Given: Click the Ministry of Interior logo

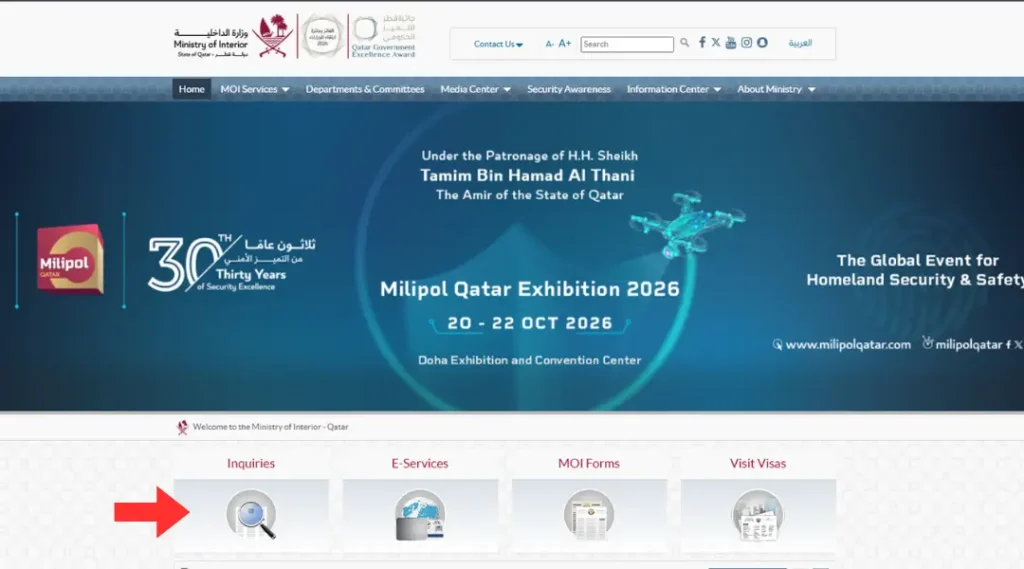Looking at the screenshot, I should pos(233,37).
